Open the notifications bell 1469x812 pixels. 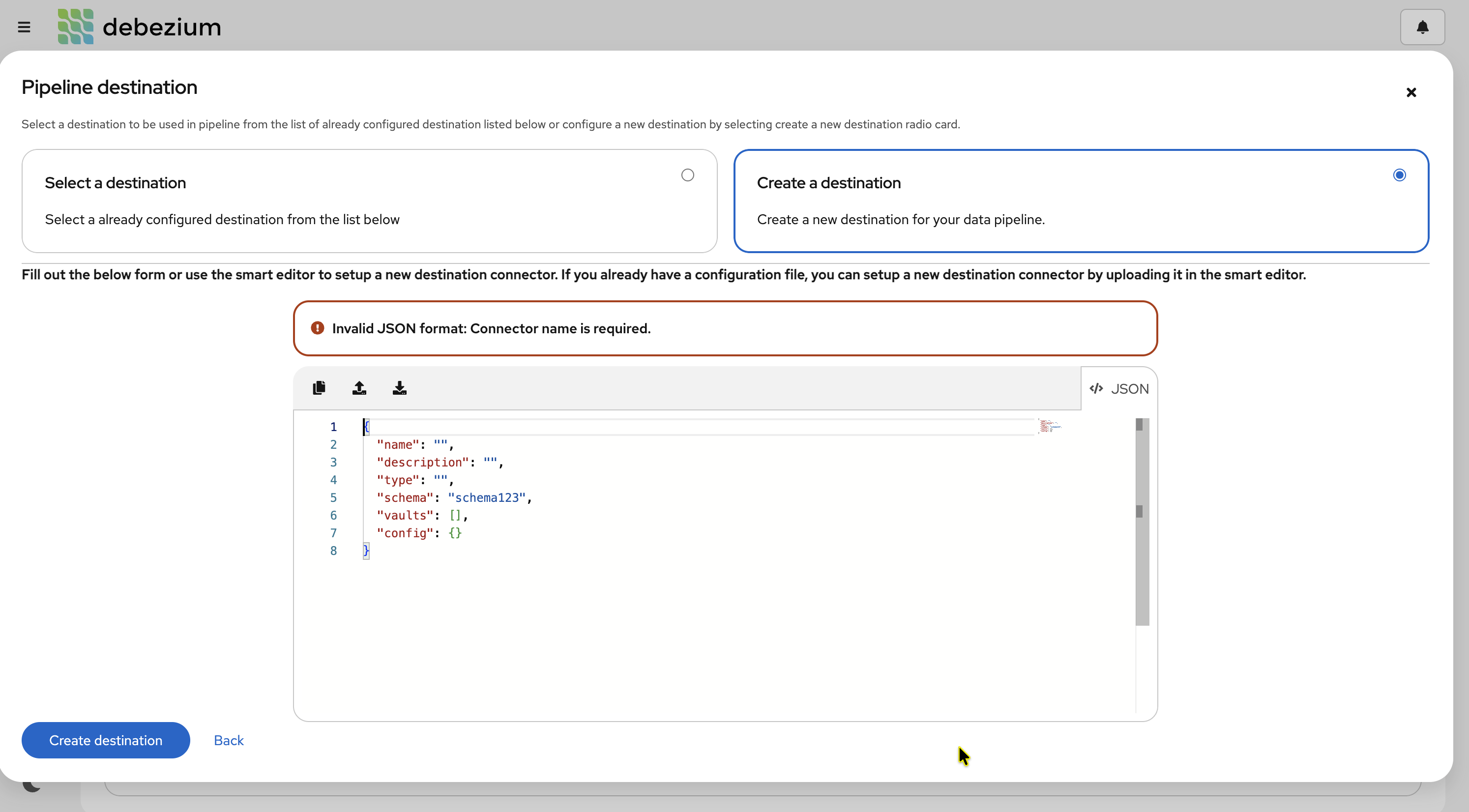coord(1422,27)
